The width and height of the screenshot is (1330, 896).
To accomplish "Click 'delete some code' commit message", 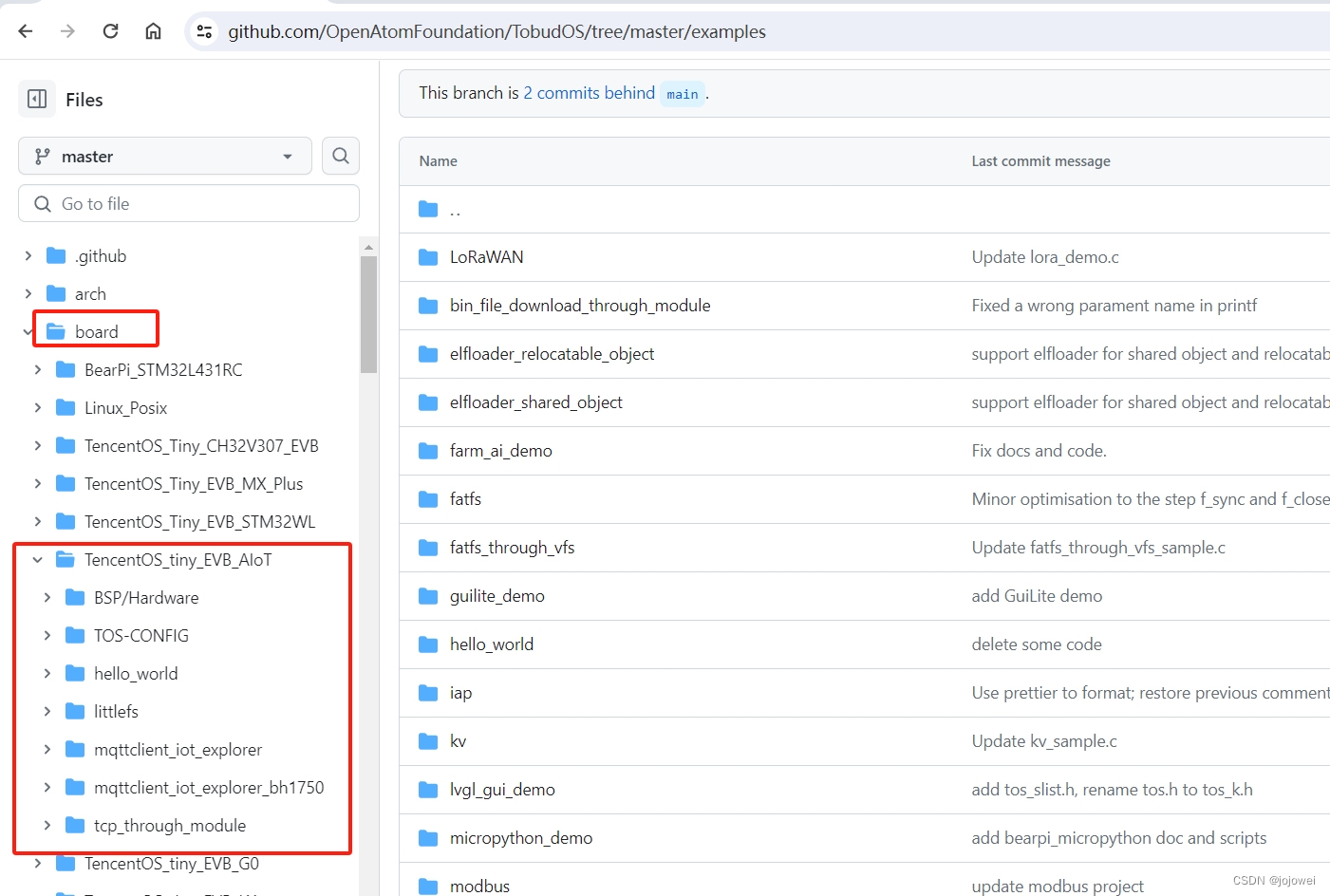I will 1037,644.
